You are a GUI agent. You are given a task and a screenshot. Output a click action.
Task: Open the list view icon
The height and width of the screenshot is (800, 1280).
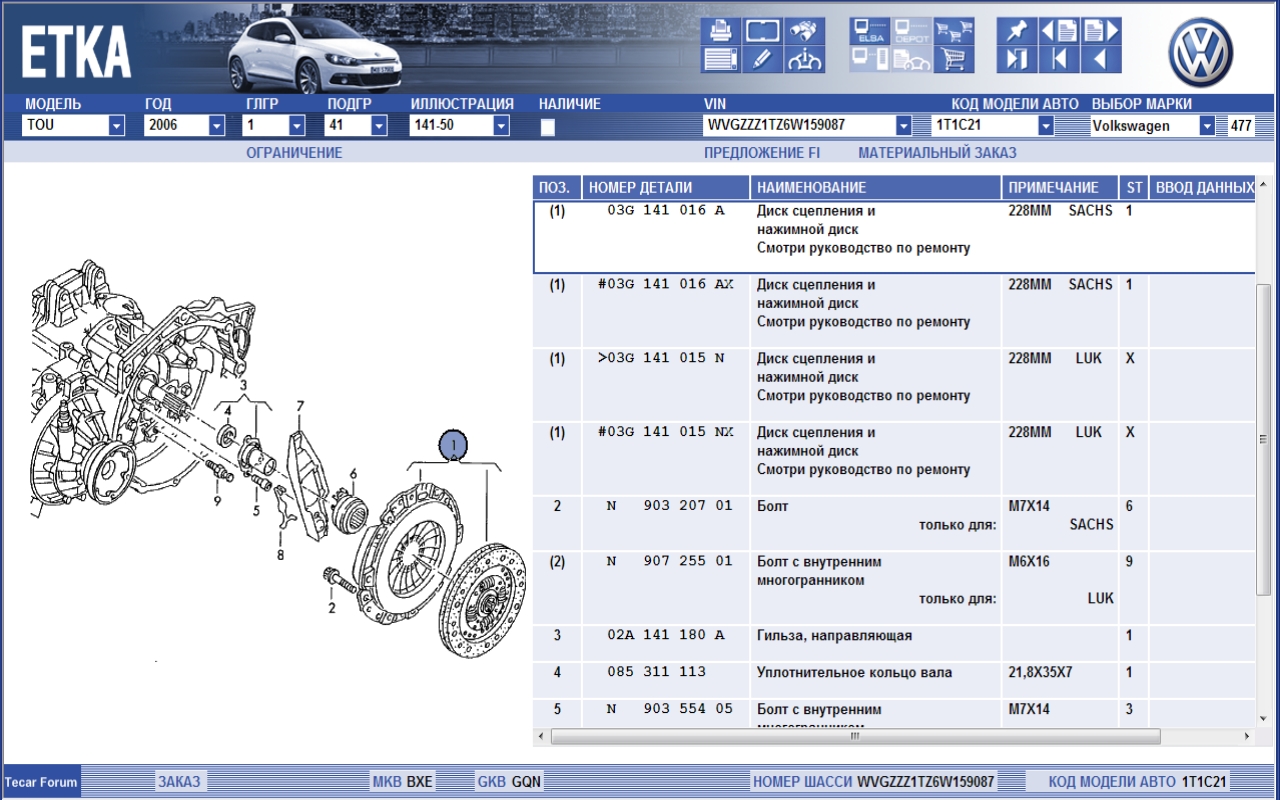click(x=721, y=59)
